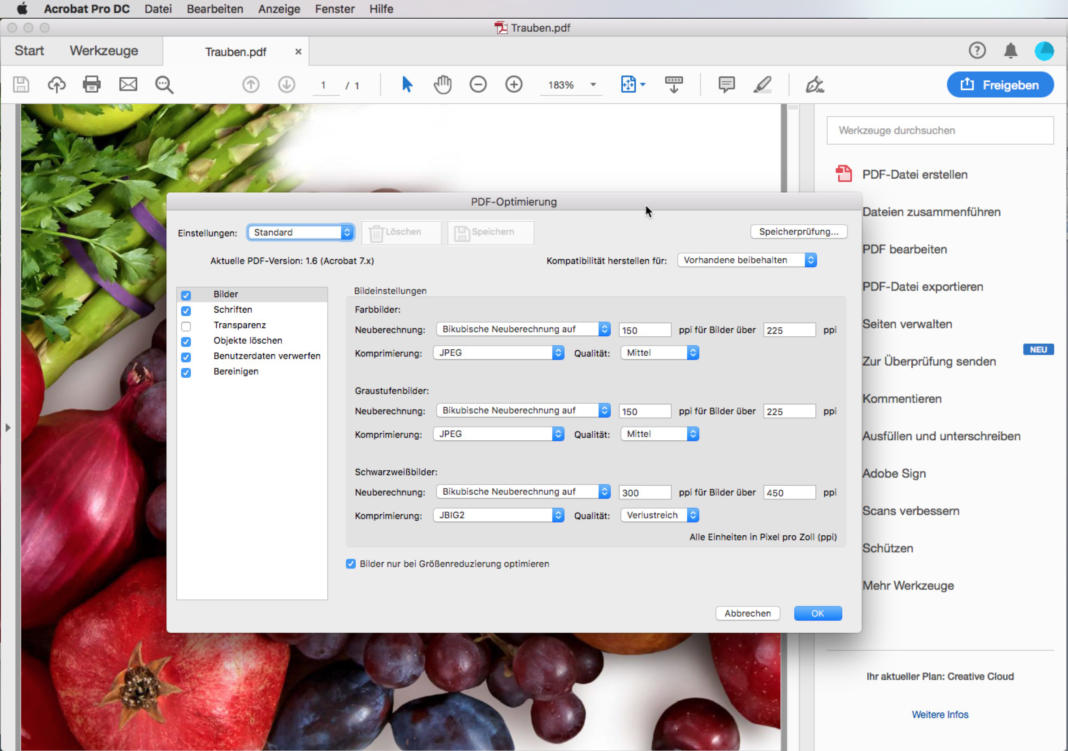The image size is (1068, 751).
Task: Switch to the Werkzeuge tab
Action: (x=104, y=51)
